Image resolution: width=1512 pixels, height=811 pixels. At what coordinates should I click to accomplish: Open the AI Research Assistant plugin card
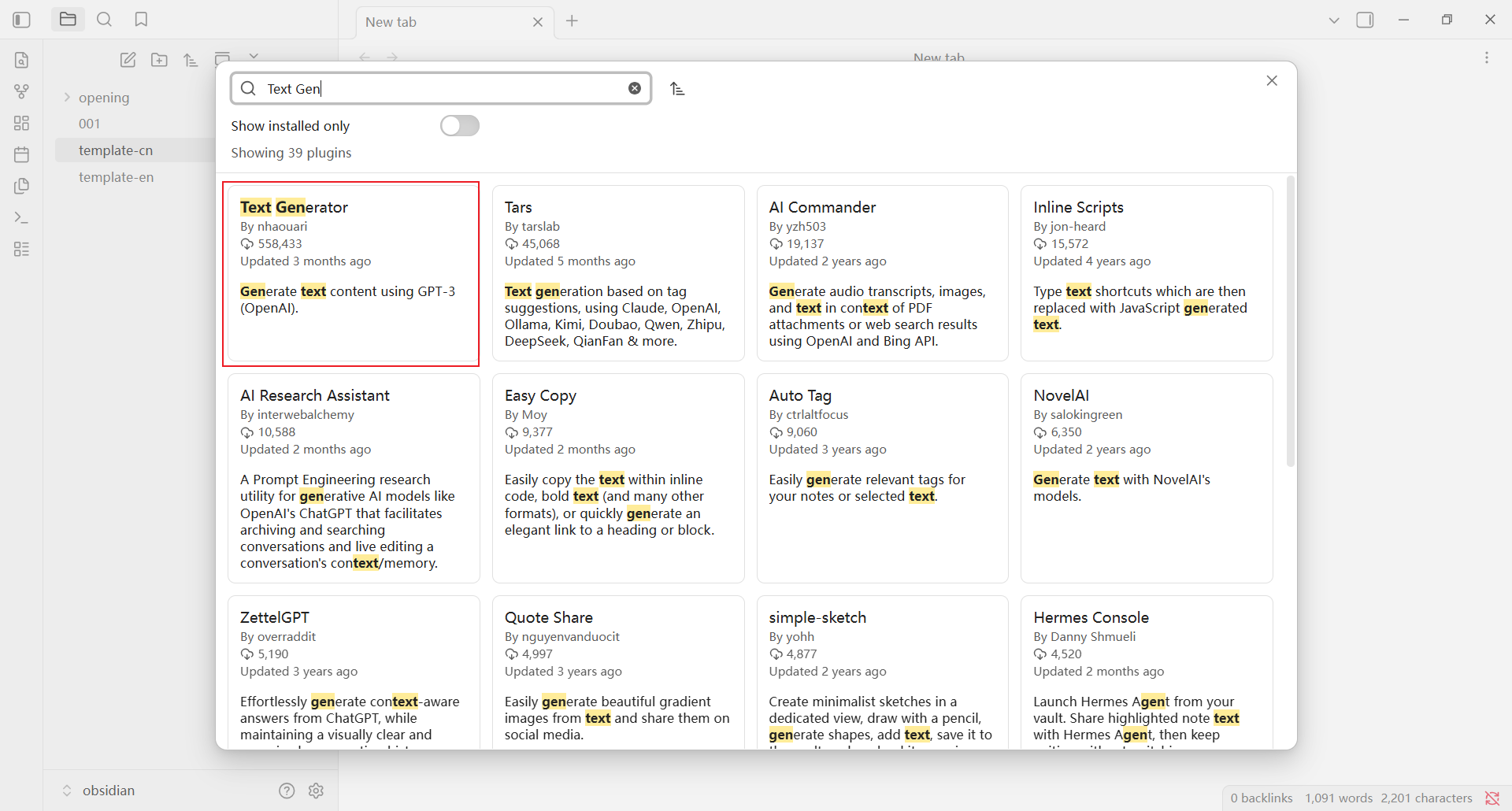click(x=354, y=478)
